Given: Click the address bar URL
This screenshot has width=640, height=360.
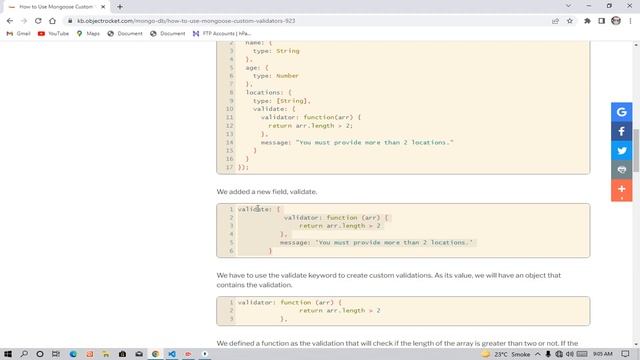Looking at the screenshot, I should click(x=186, y=21).
